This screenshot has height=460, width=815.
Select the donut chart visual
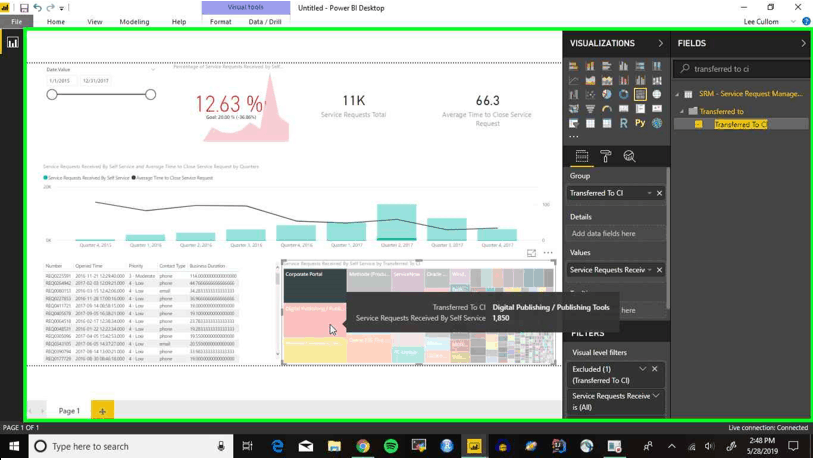(623, 95)
